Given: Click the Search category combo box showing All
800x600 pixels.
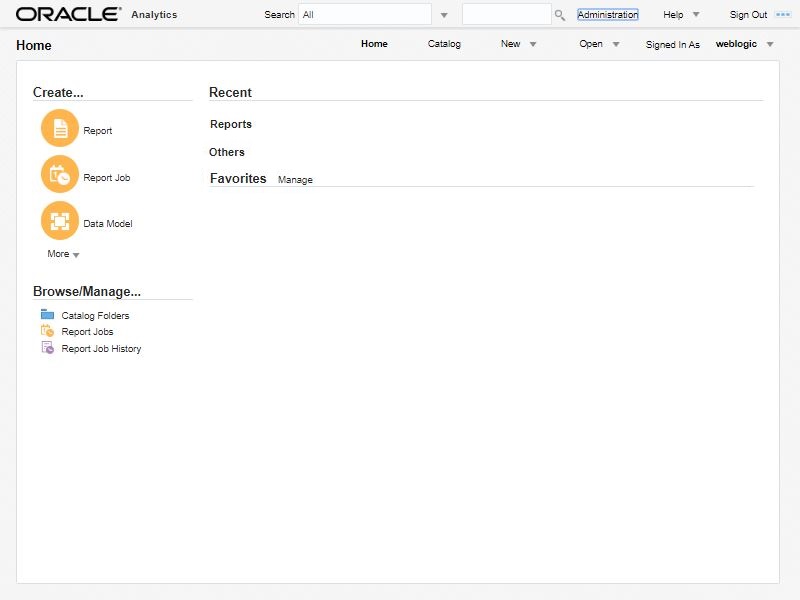Looking at the screenshot, I should 365,14.
